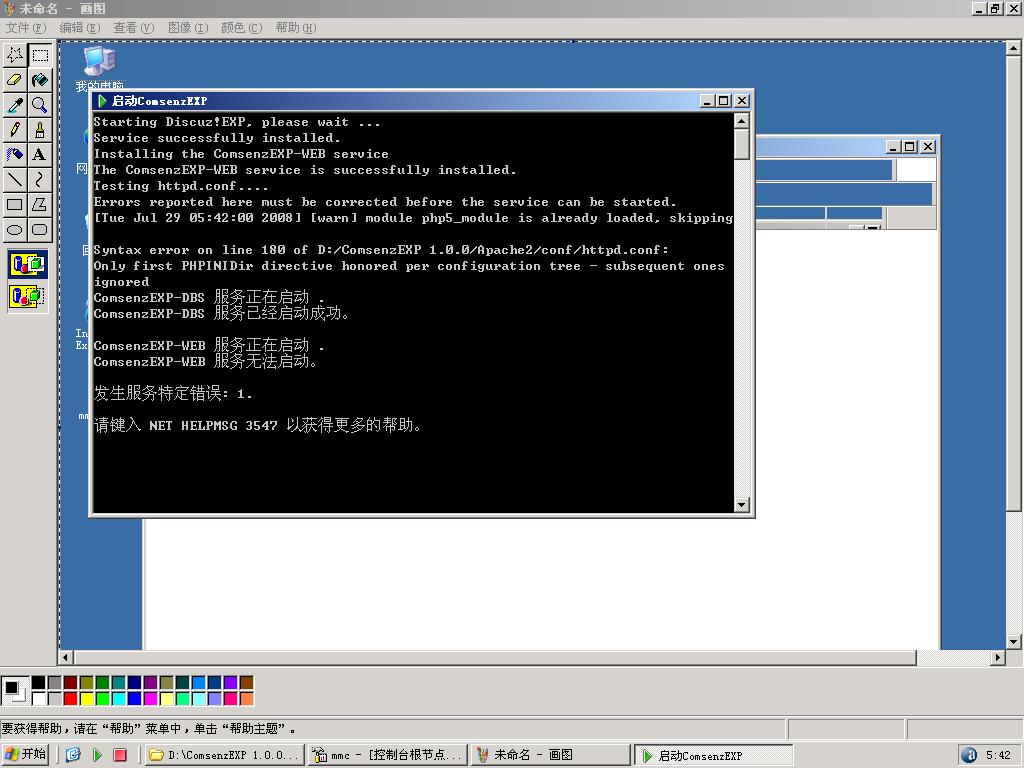
Task: Click the horizontal scrollbar left arrow
Action: click(x=65, y=658)
